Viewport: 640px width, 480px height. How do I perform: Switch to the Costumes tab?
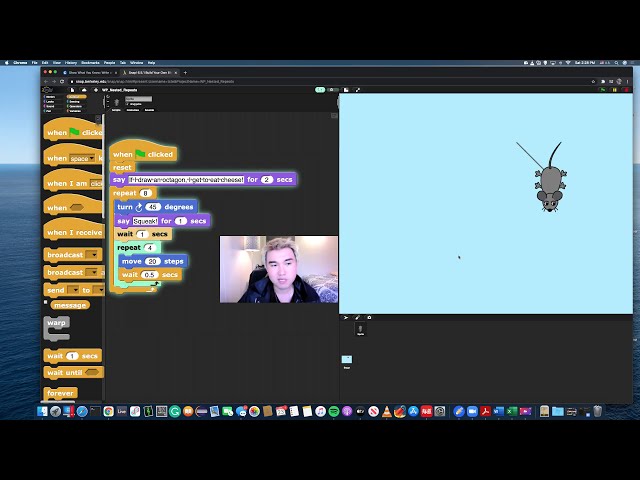coord(133,110)
